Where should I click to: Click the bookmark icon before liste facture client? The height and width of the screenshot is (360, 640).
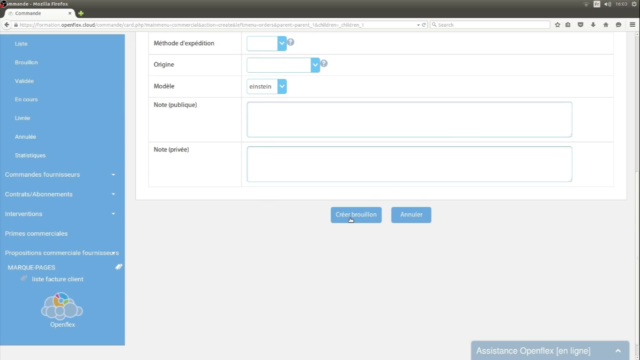24,279
